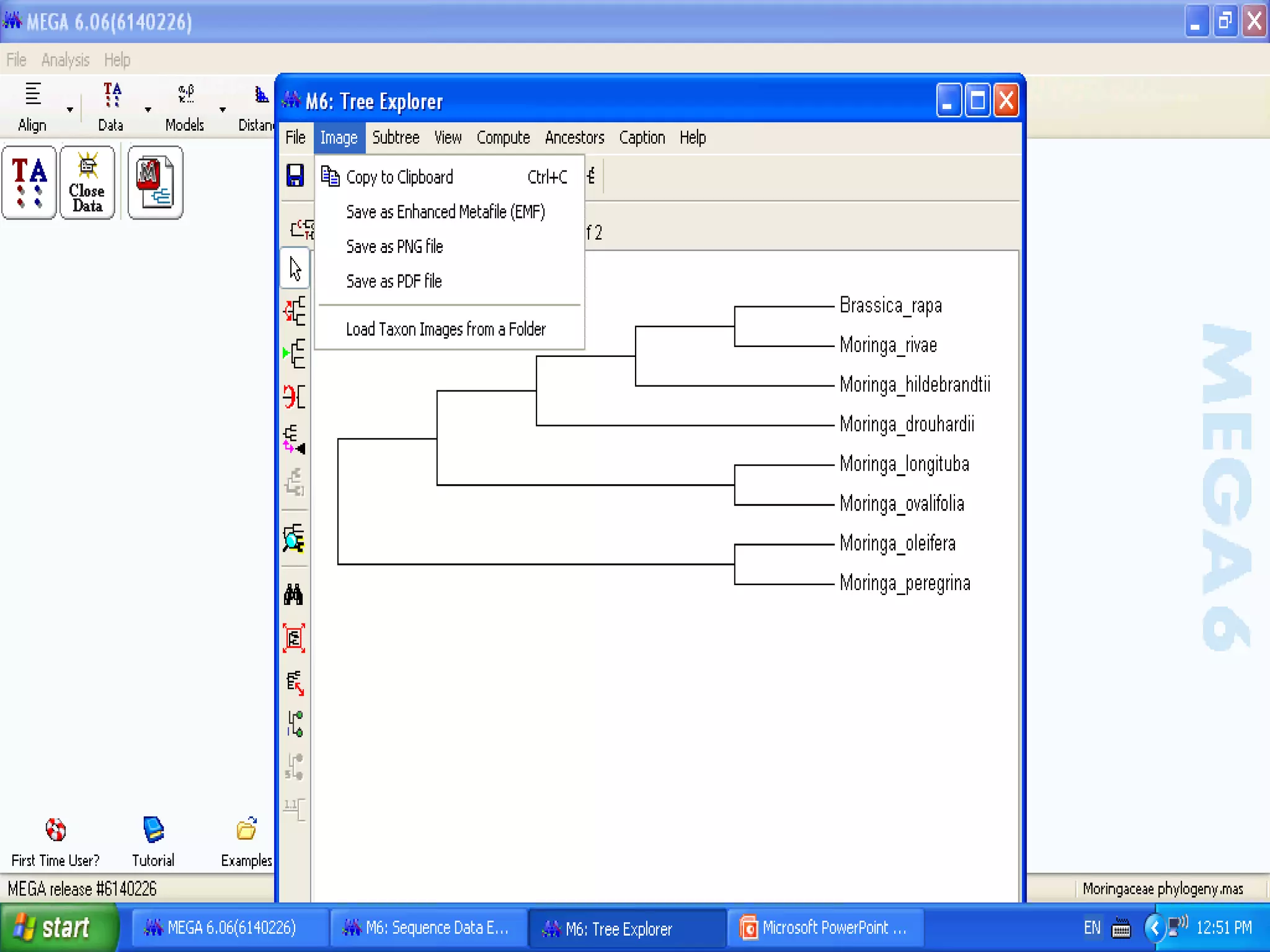Viewport: 1270px width, 952px height.
Task: Select the Moringa_rivae taxon label
Action: 888,345
